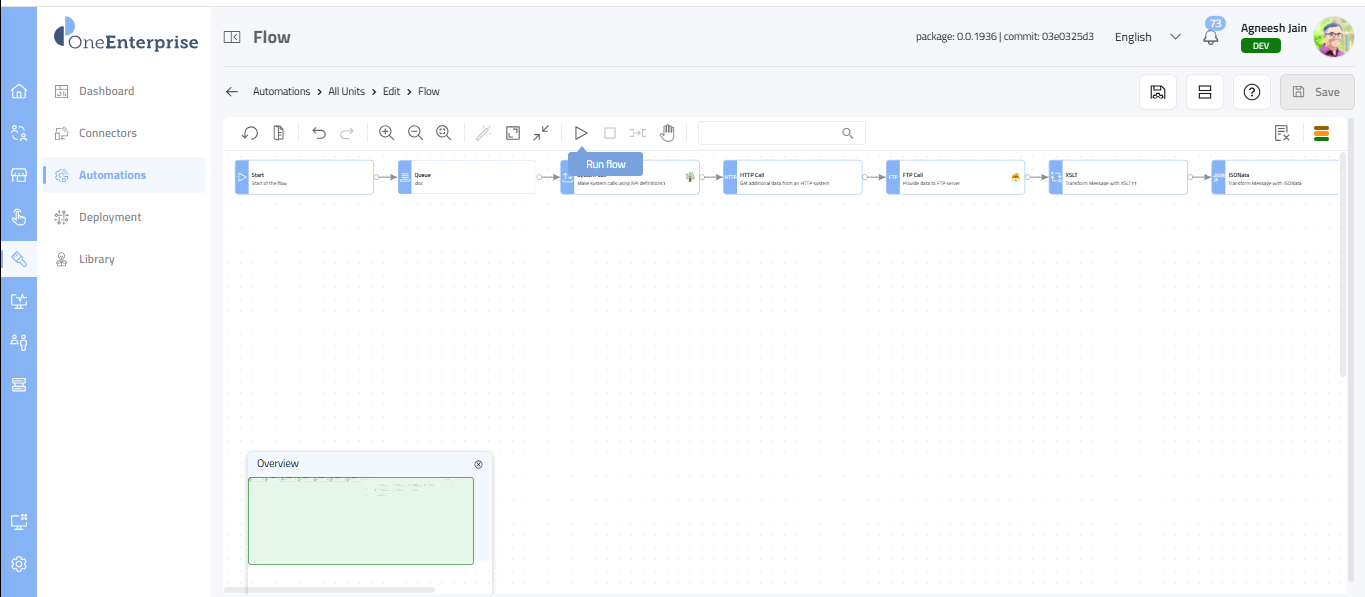Click the All Units breadcrumb link
The width and height of the screenshot is (1365, 597).
[346, 92]
